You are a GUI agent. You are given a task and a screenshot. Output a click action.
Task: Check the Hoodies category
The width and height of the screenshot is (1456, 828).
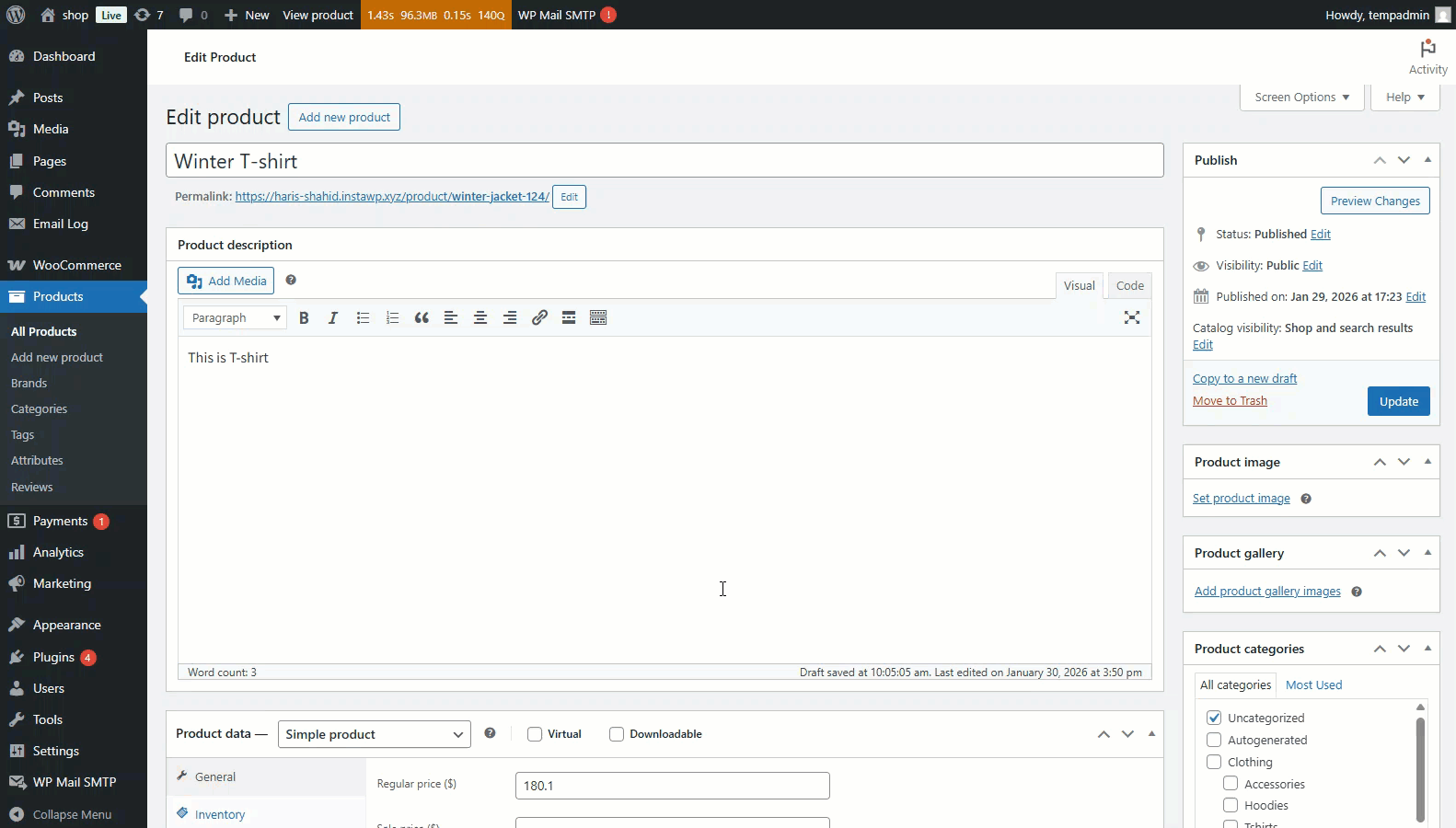1231,805
